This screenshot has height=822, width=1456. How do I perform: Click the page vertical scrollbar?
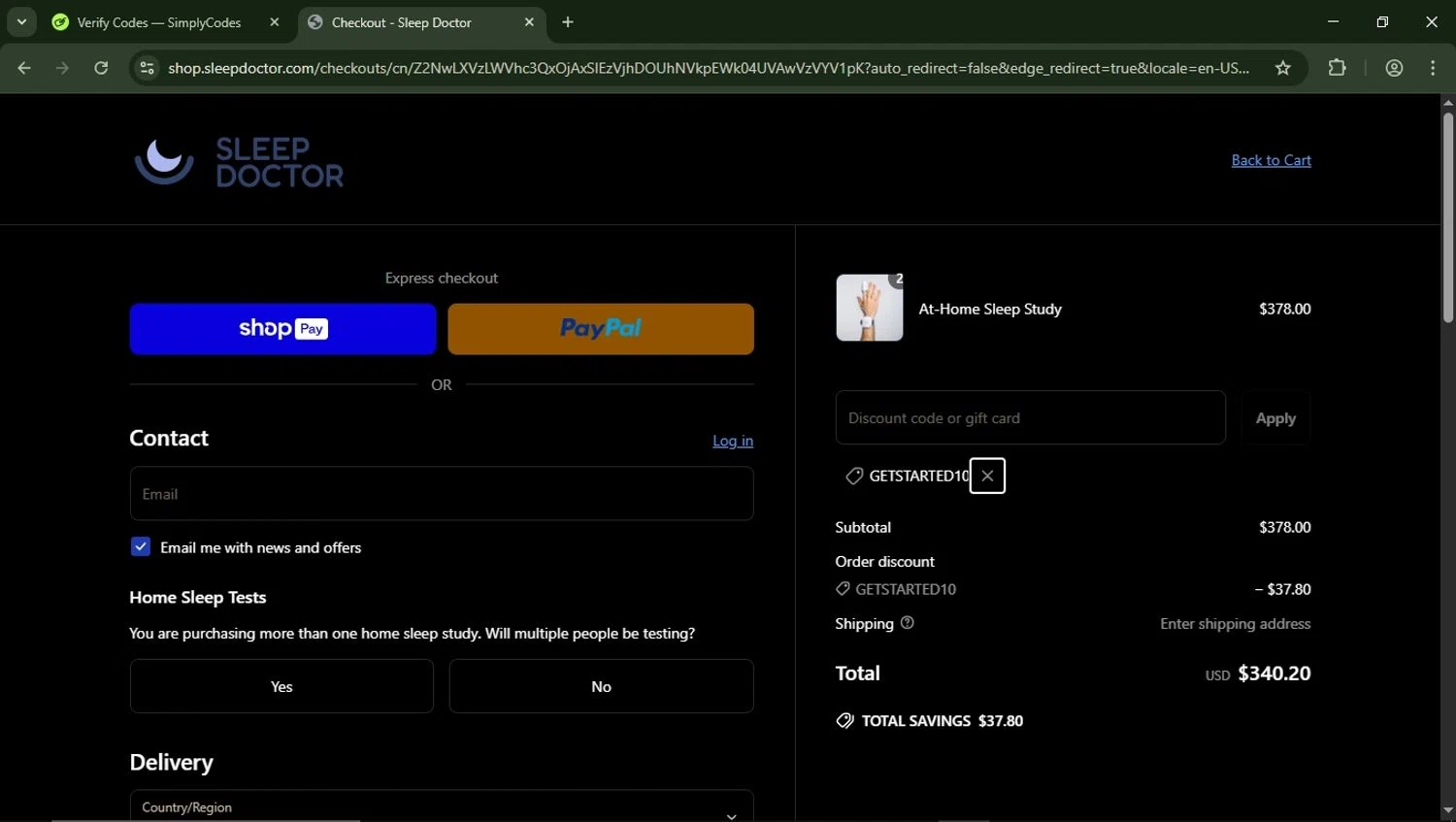[1447, 217]
